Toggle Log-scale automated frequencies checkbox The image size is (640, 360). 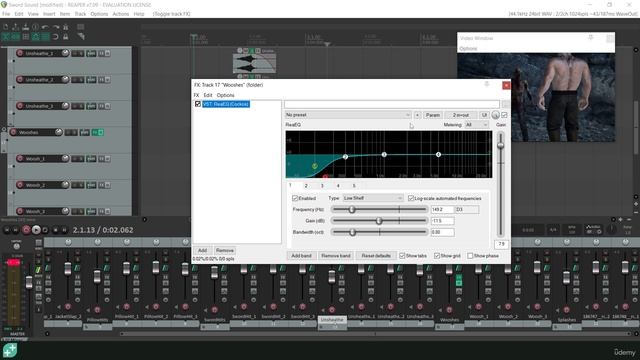tap(411, 198)
